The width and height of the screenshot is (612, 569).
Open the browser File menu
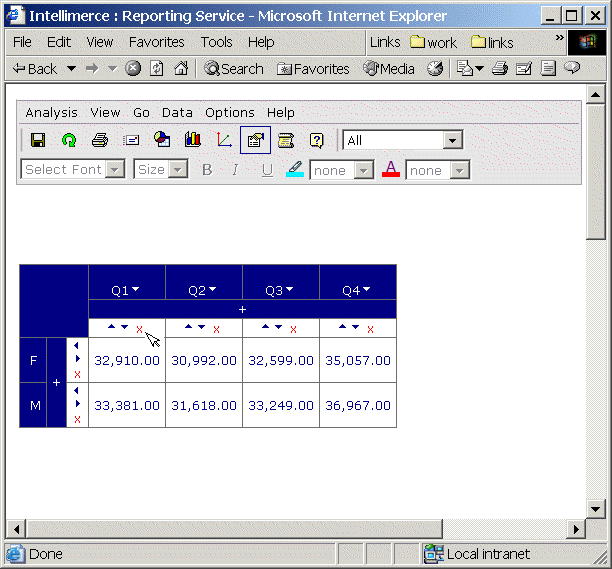point(22,42)
